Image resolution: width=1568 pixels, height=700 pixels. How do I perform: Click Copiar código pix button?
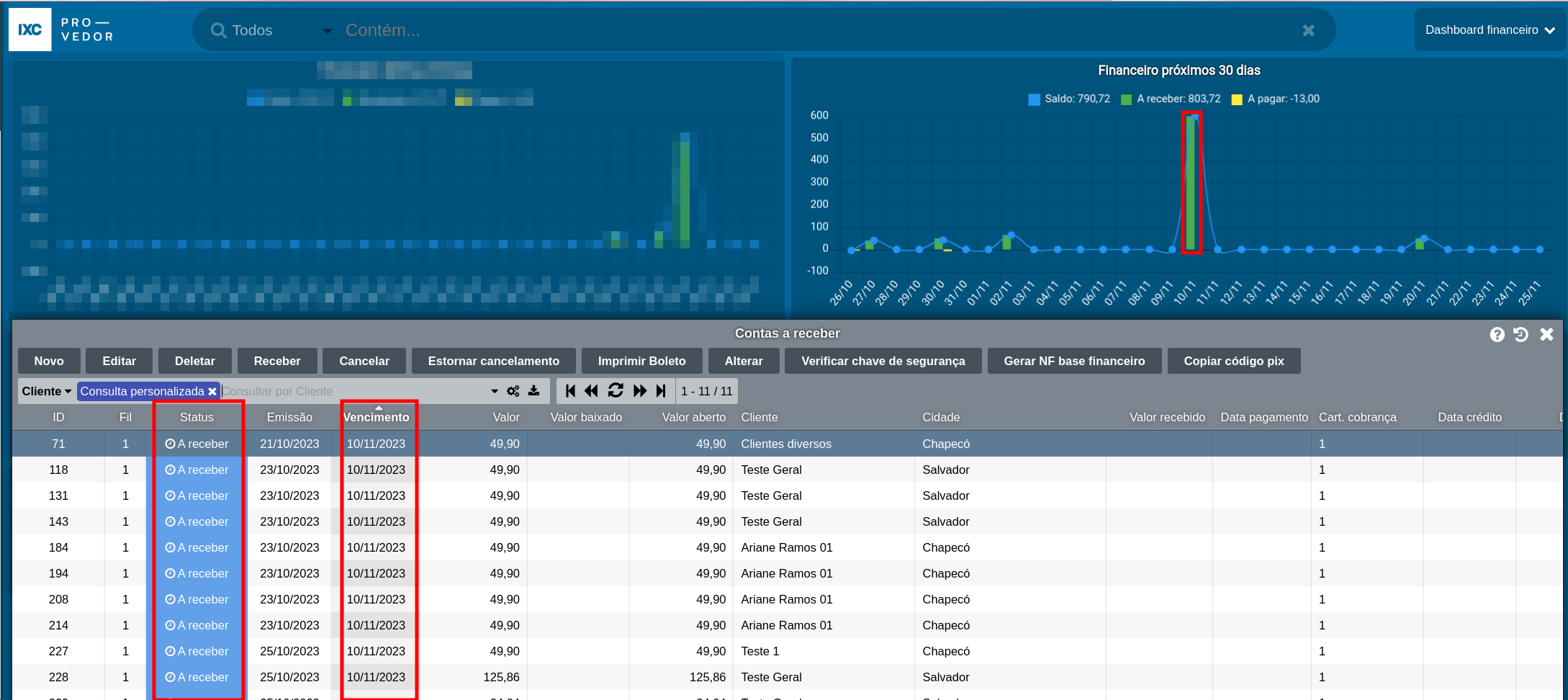point(1234,361)
